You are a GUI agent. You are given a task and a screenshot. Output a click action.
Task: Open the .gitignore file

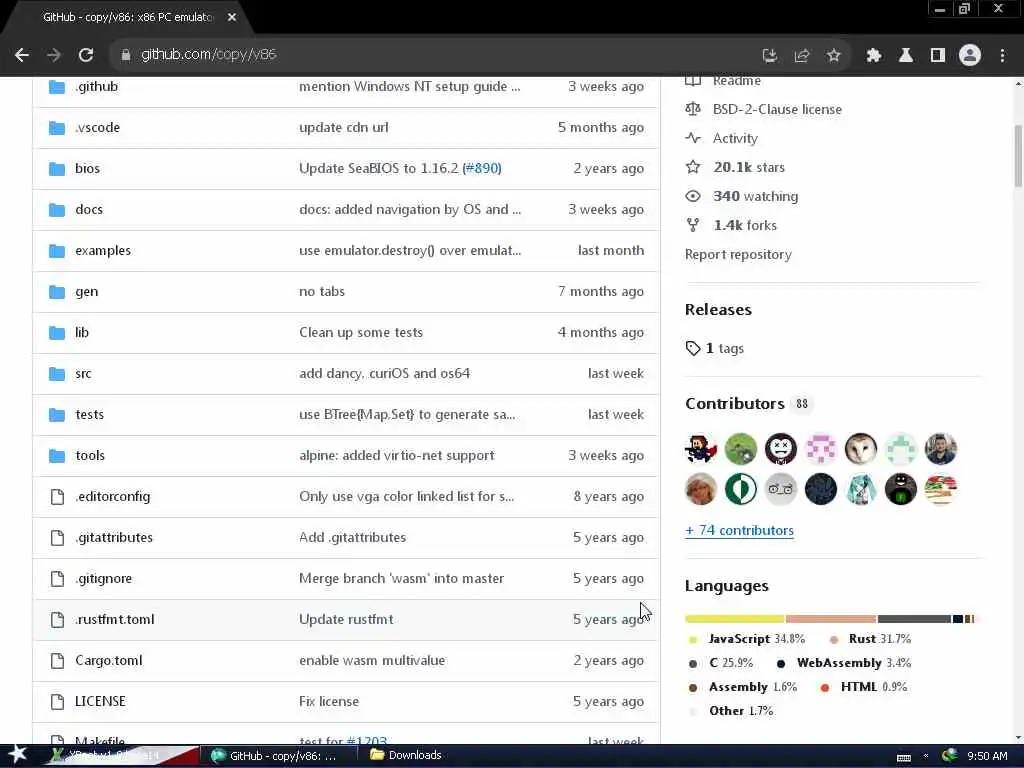pyautogui.click(x=103, y=579)
